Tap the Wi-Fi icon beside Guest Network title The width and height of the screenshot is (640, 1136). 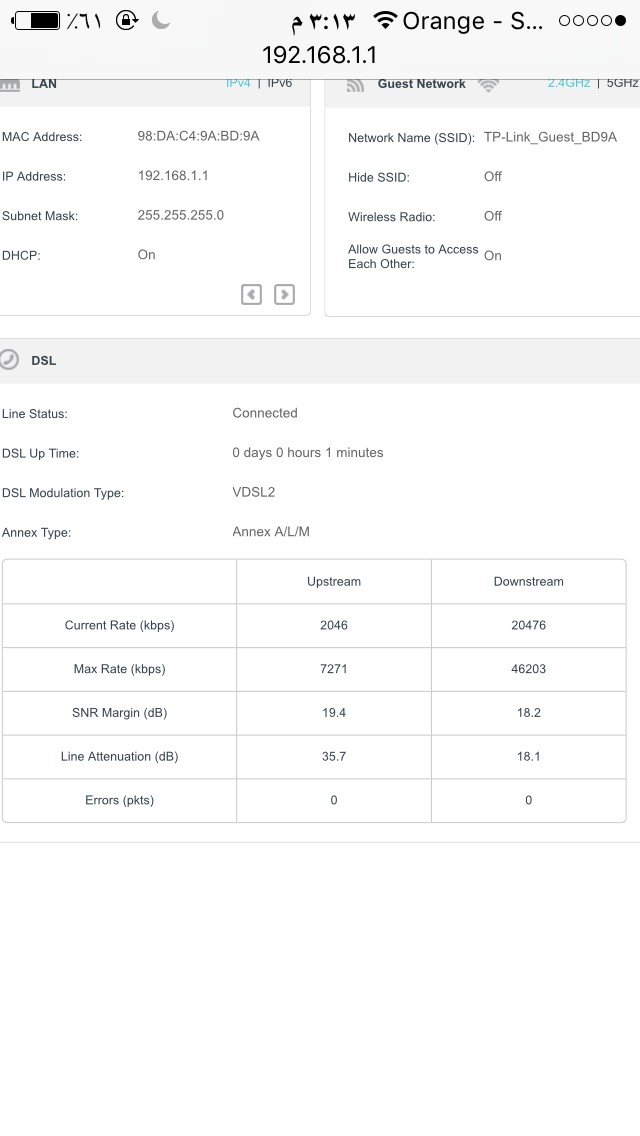click(x=489, y=85)
